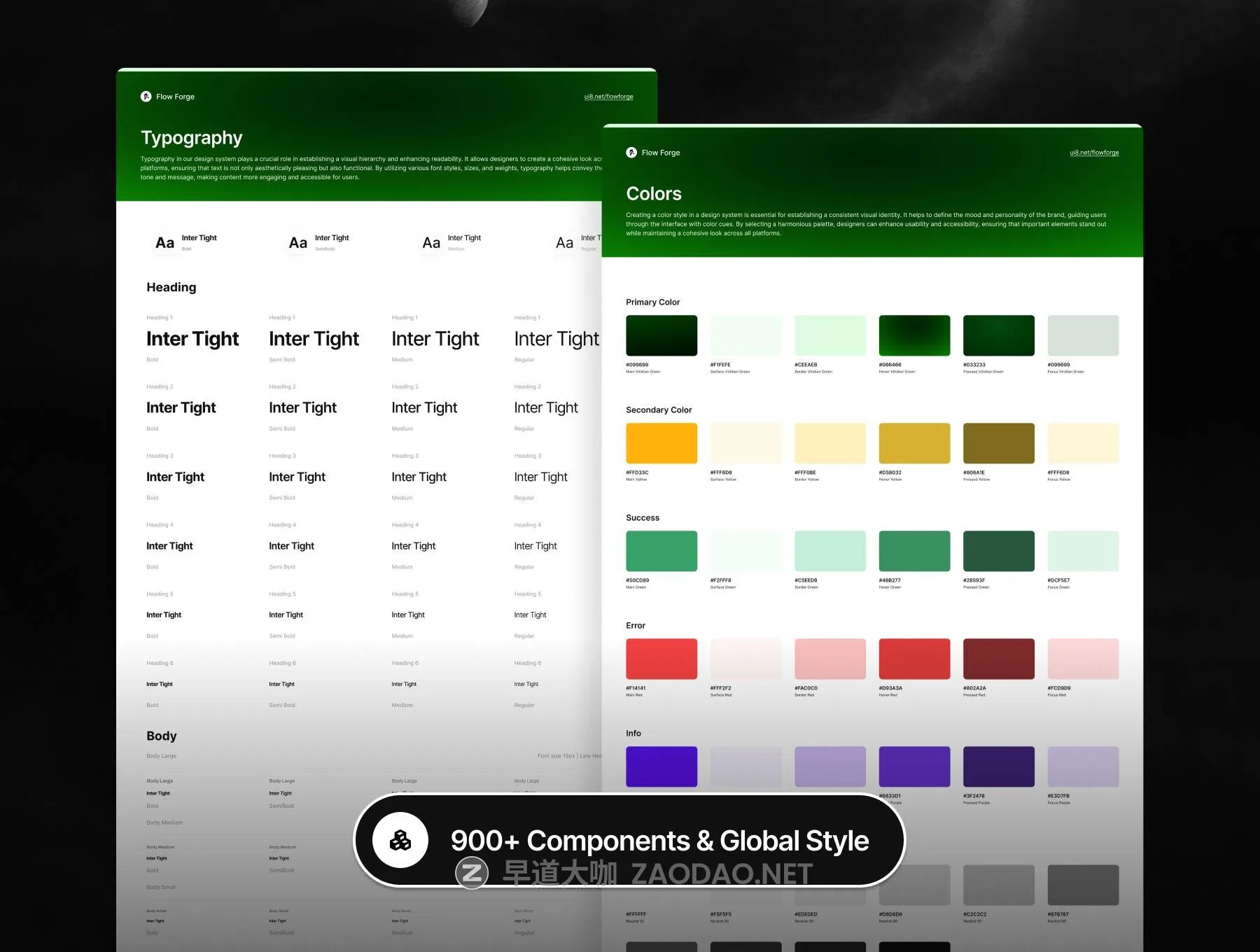Pick the Main Viridian Green primary swatch
The width and height of the screenshot is (1260, 952).
[661, 335]
